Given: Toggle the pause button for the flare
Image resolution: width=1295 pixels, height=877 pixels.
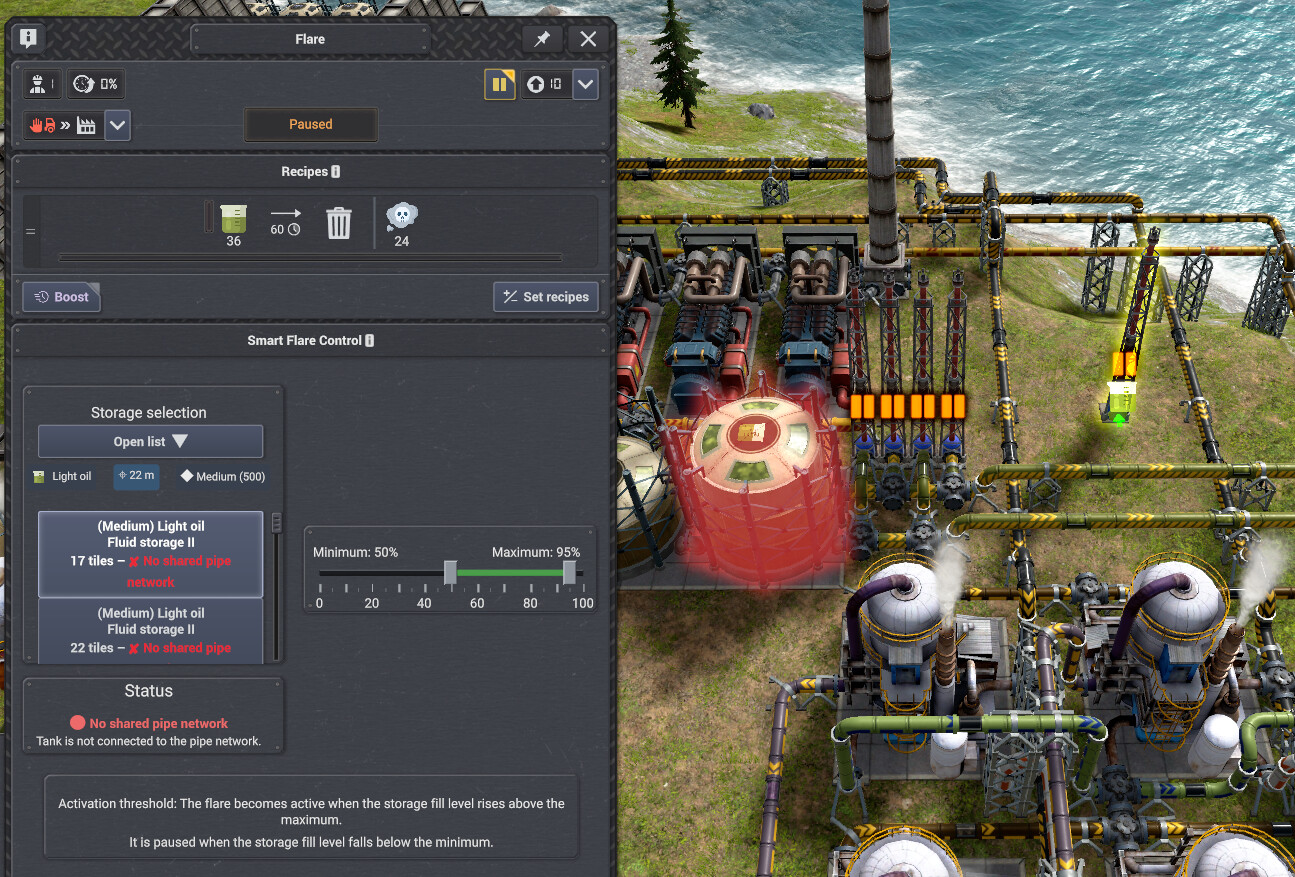Looking at the screenshot, I should [x=500, y=84].
